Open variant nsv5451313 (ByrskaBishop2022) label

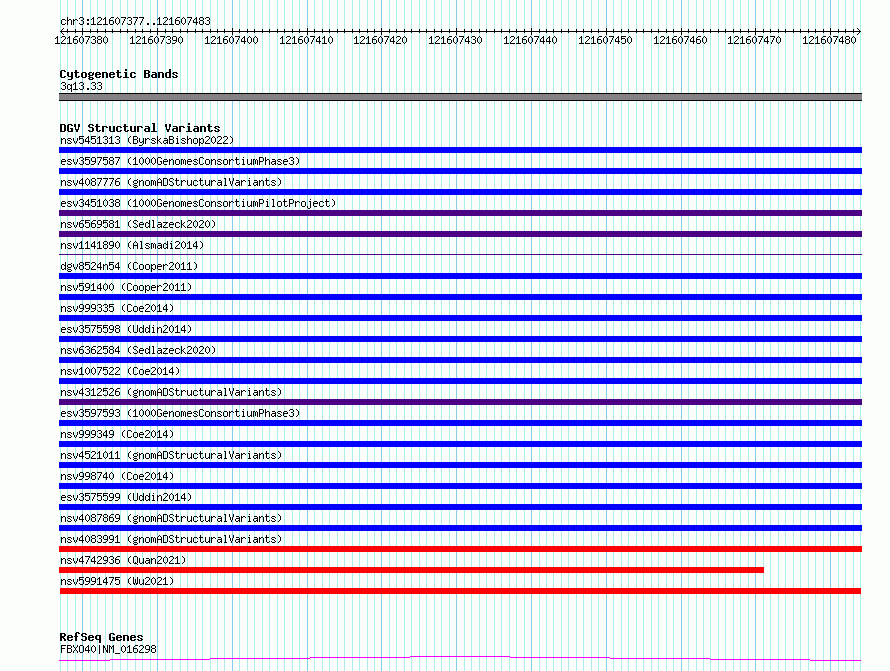(146, 140)
